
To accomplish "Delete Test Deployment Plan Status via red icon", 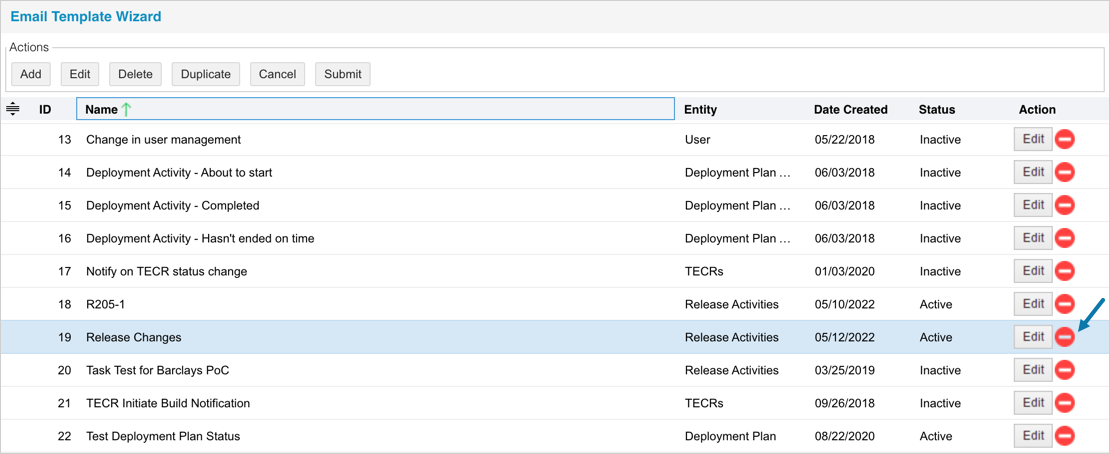I will [1065, 436].
